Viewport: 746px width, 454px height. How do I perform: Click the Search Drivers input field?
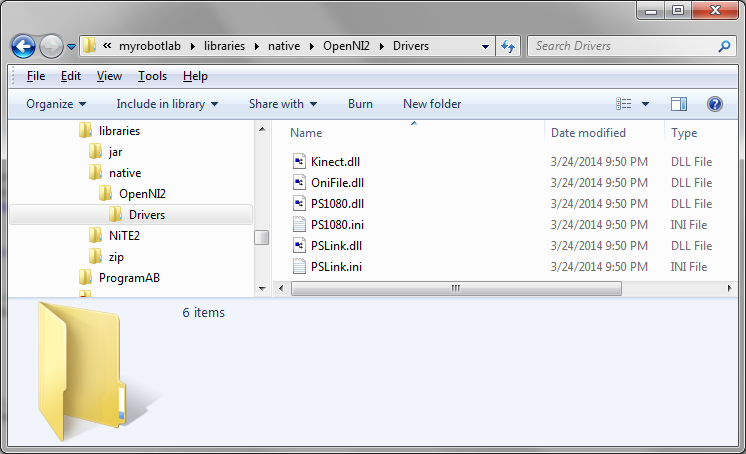tap(623, 46)
